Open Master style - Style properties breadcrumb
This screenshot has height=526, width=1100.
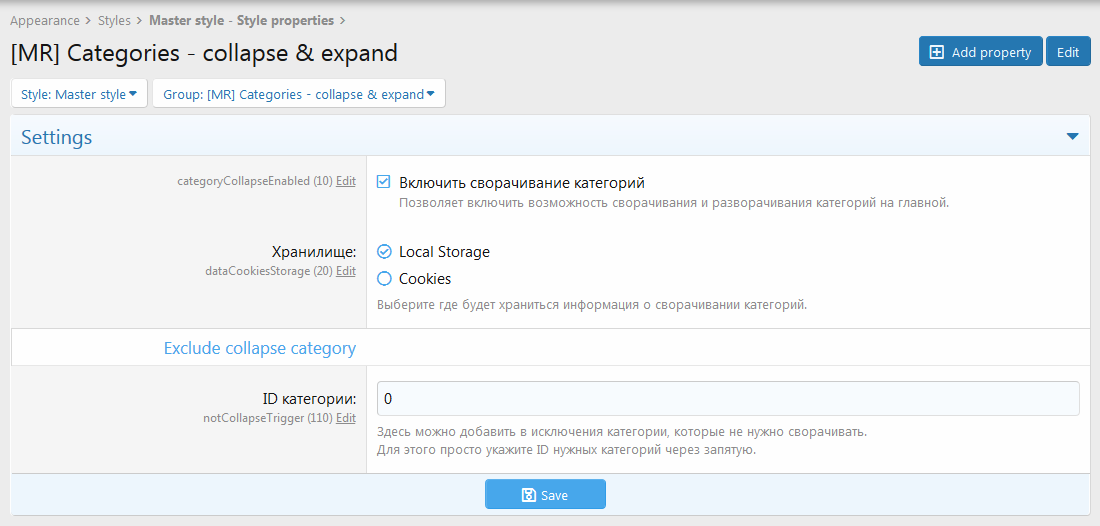241,20
